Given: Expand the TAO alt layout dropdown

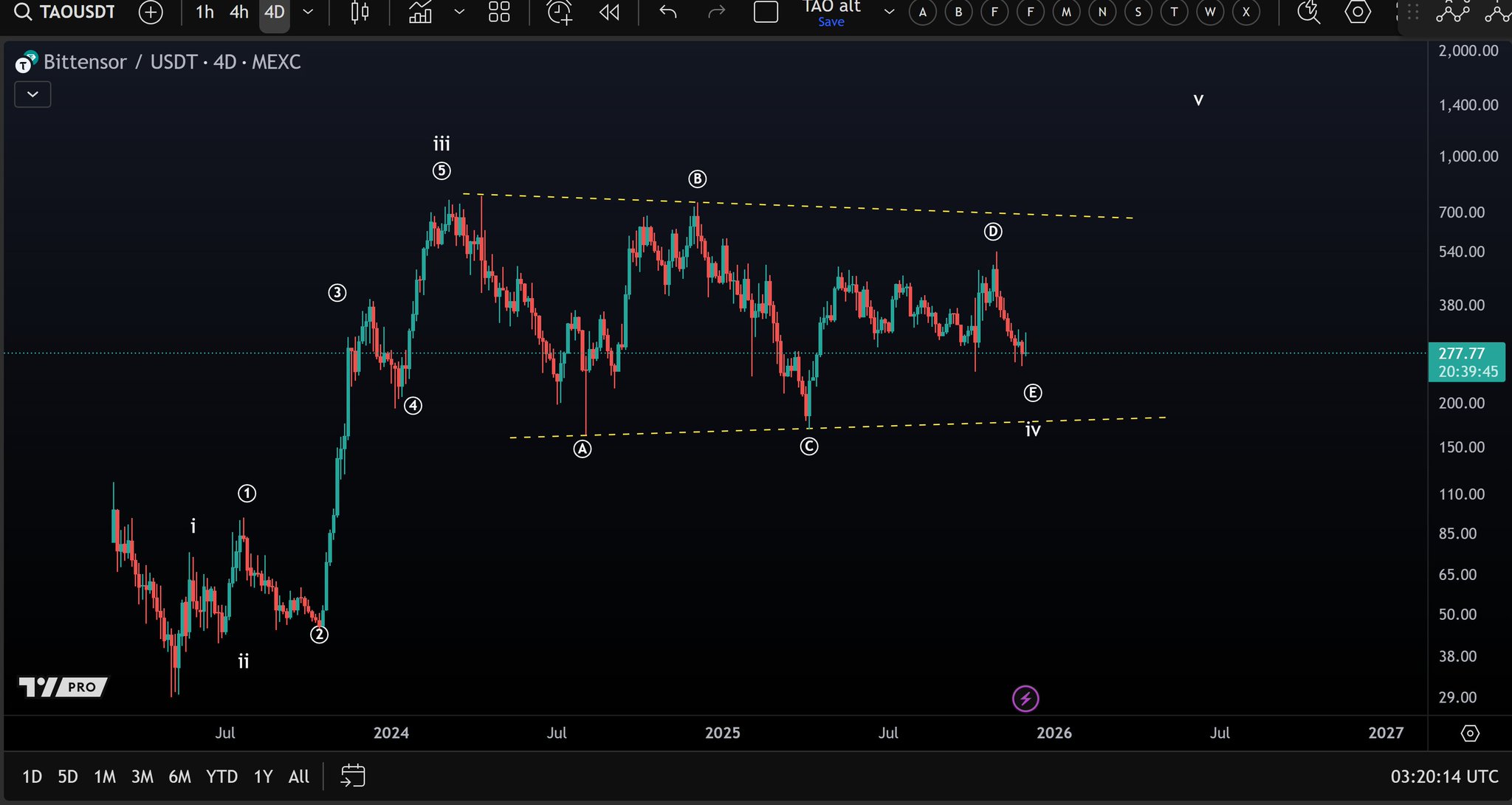Looking at the screenshot, I should (889, 12).
